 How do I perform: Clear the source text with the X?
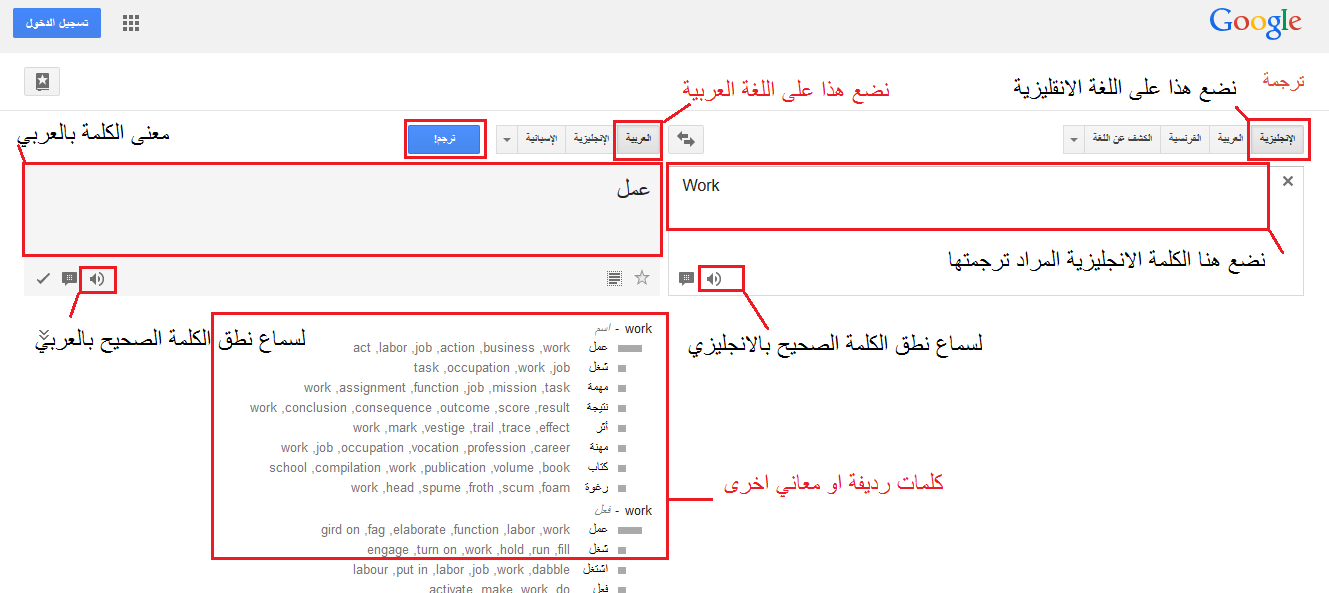tap(1288, 181)
